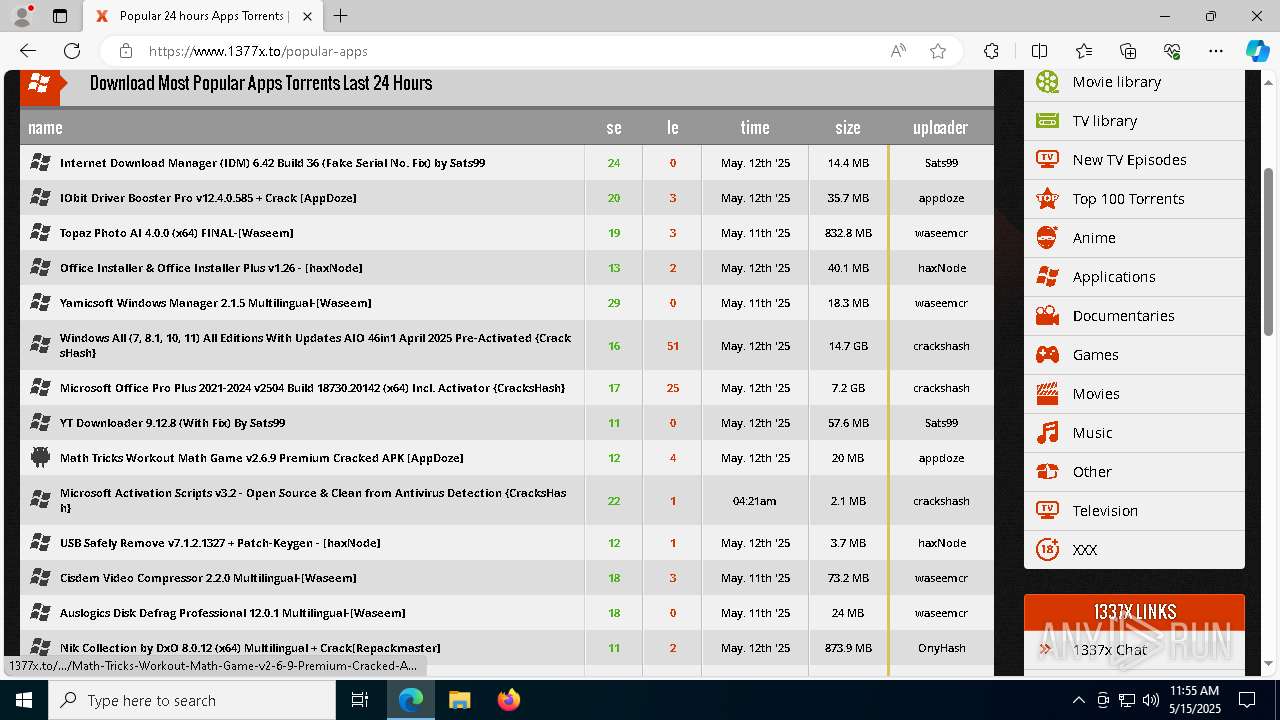
Task: Click the Top 100 Torrents icon
Action: point(1047,199)
